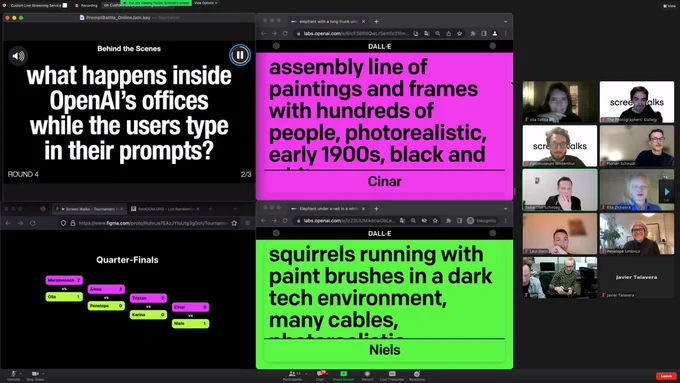Click the red Leave meeting button
This screenshot has width=680, height=383.
coord(666,376)
